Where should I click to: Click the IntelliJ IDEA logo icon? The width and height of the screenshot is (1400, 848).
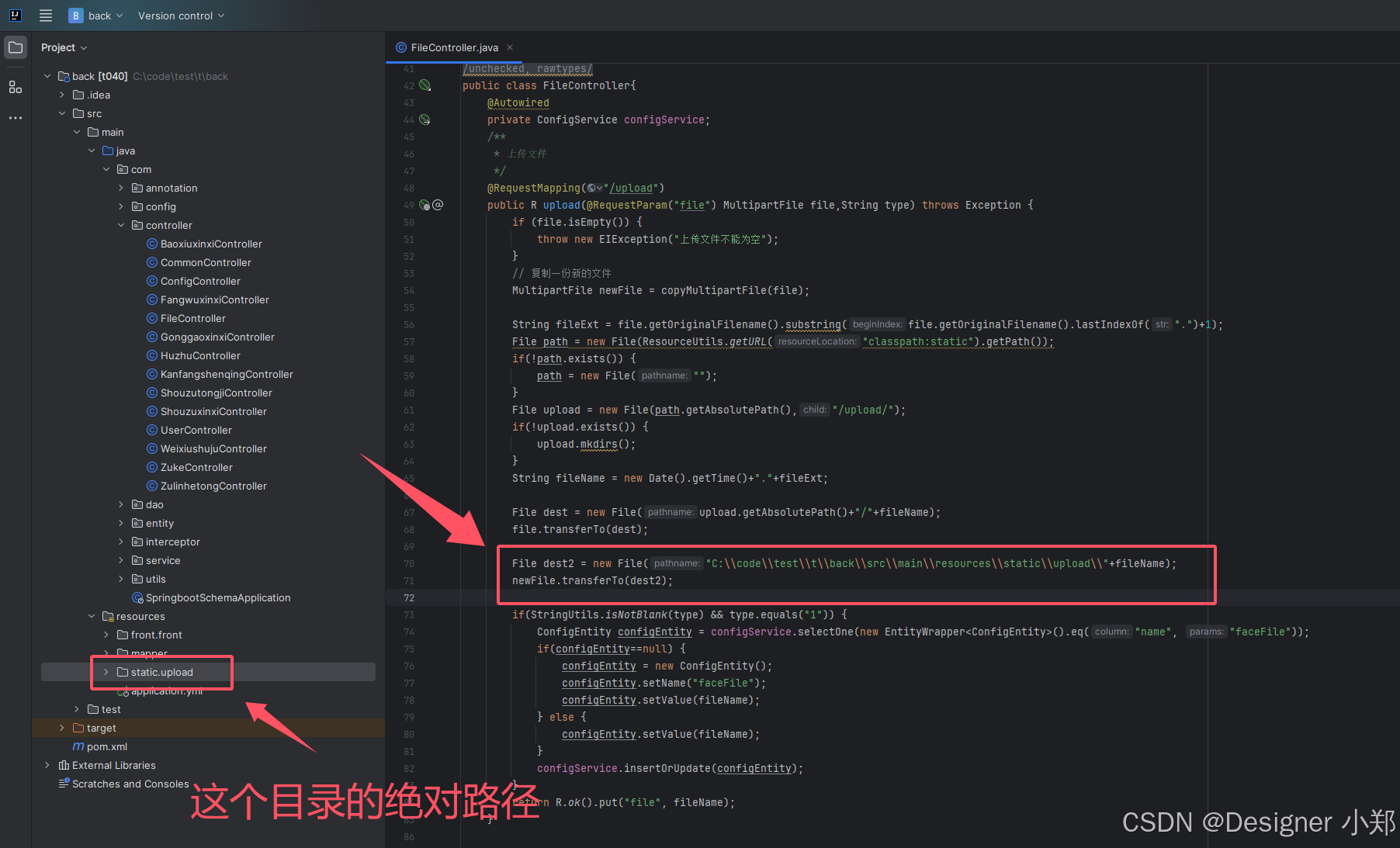[x=15, y=16]
